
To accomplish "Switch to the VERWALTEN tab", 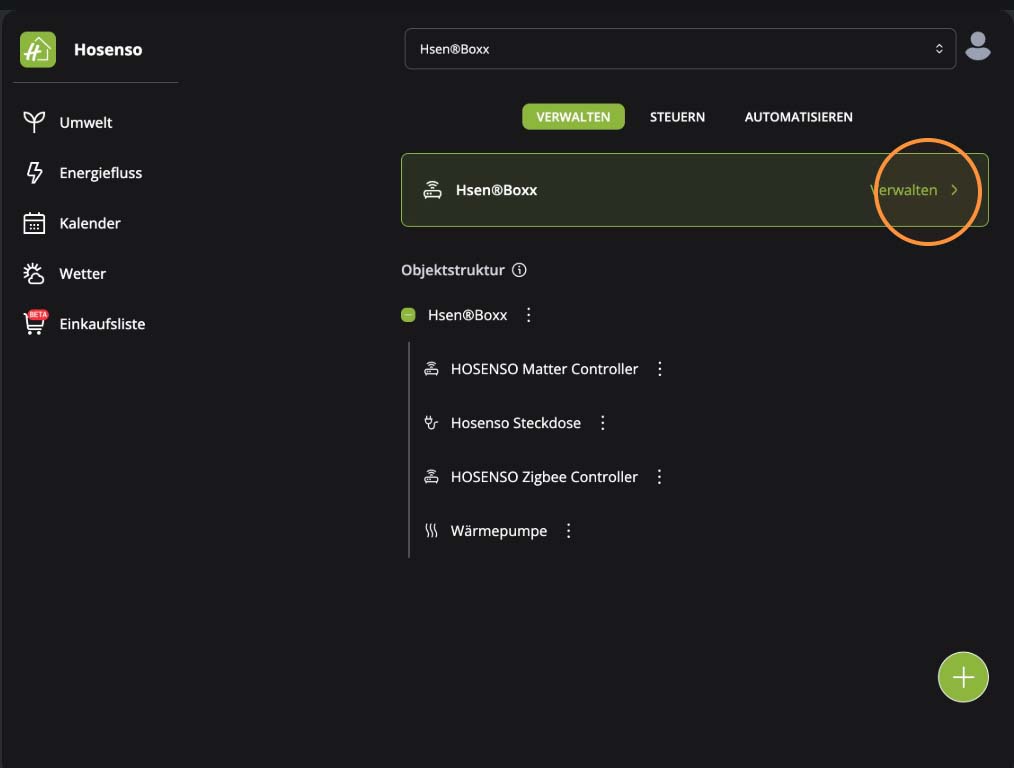I will (x=573, y=116).
